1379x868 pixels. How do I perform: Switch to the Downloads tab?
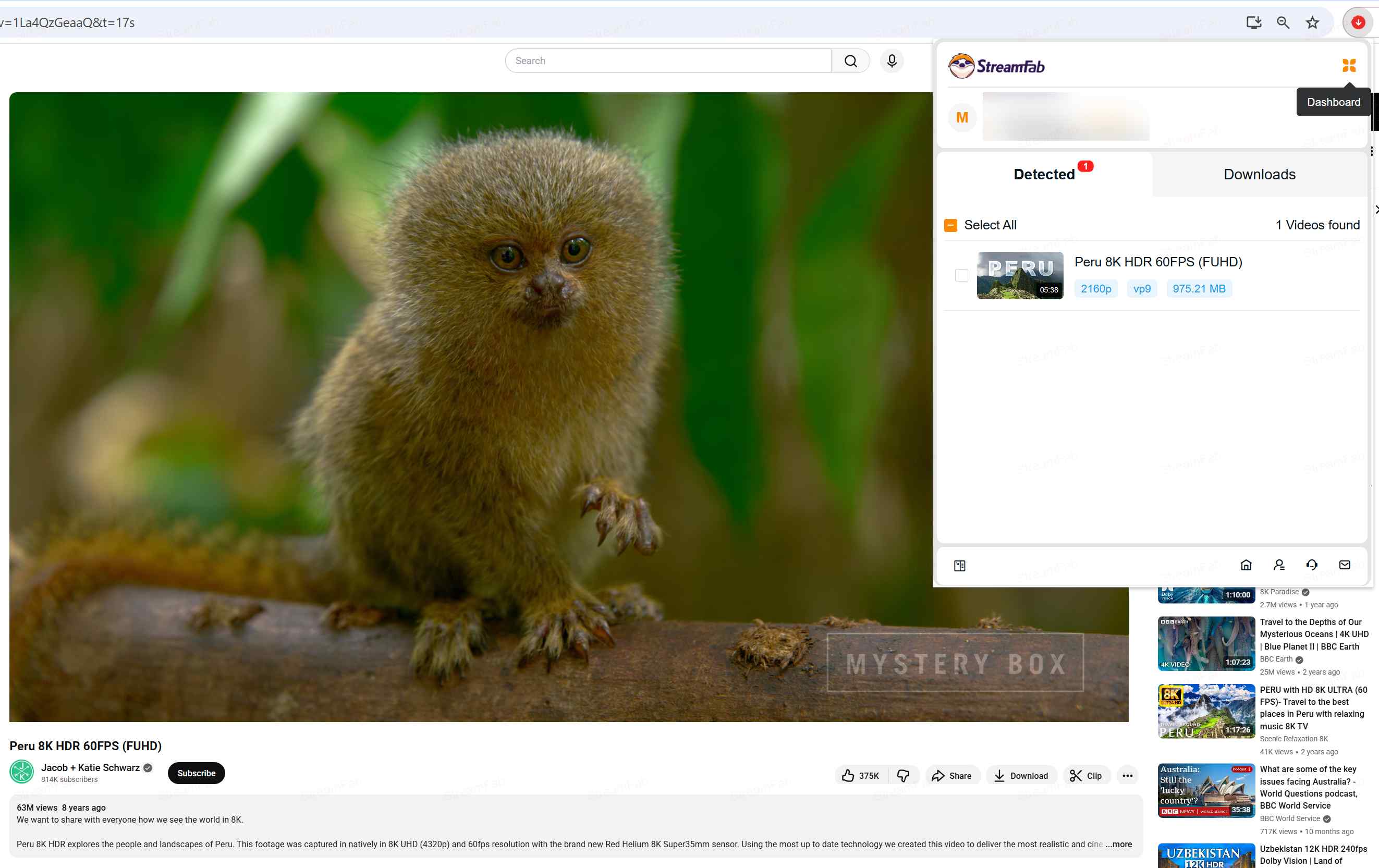(x=1259, y=175)
